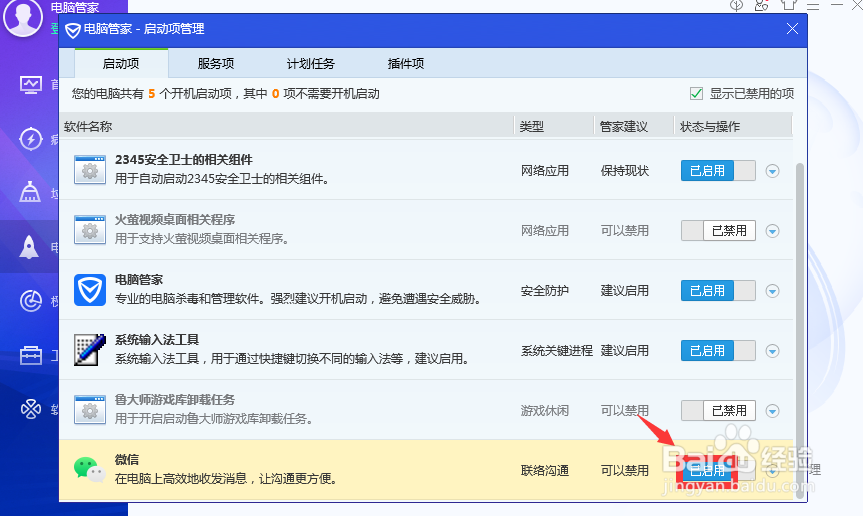Click the 电脑管家 blue shield icon

tap(90, 290)
